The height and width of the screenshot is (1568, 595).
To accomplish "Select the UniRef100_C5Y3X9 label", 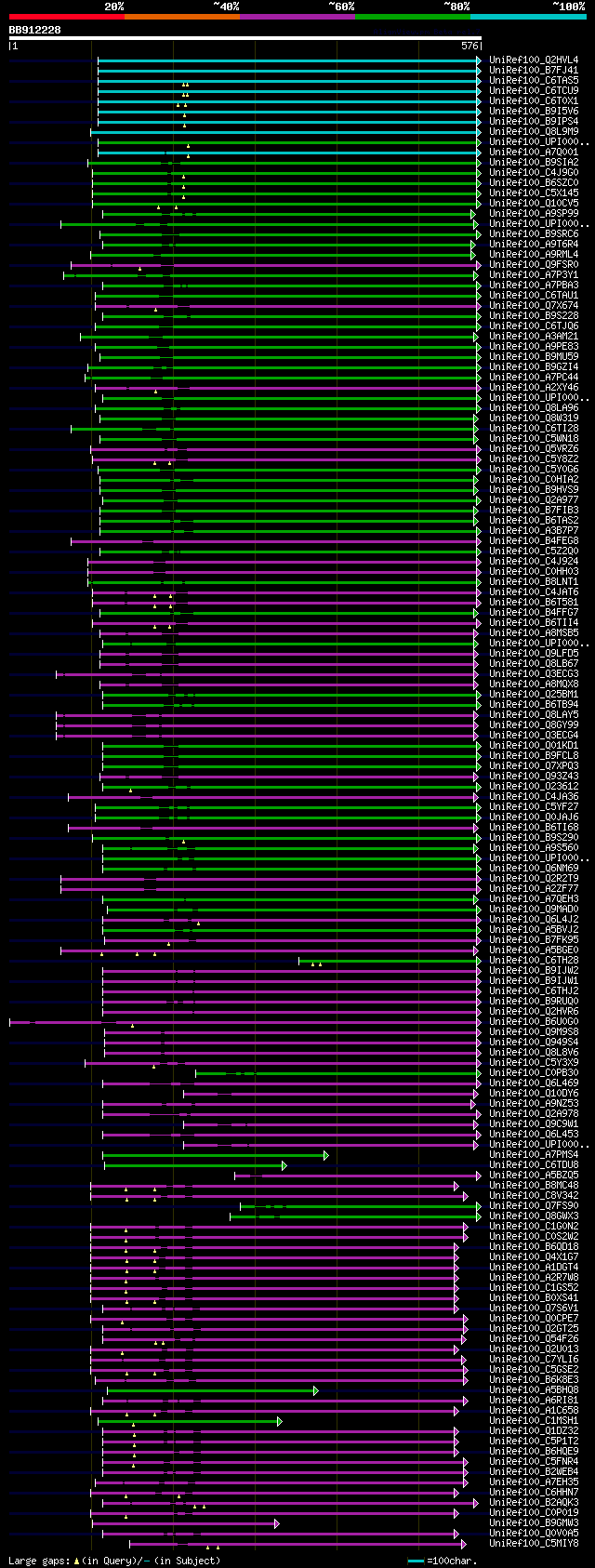I will click(534, 1062).
